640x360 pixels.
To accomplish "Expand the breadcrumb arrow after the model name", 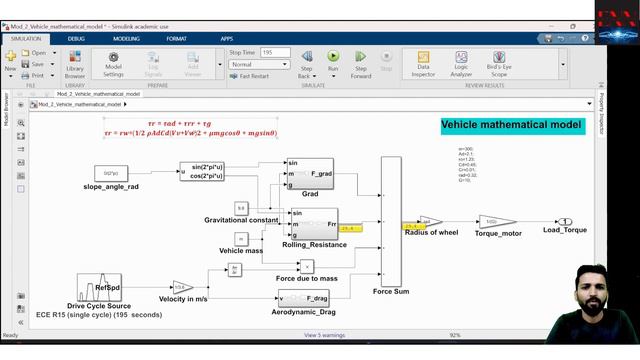I will point(125,104).
